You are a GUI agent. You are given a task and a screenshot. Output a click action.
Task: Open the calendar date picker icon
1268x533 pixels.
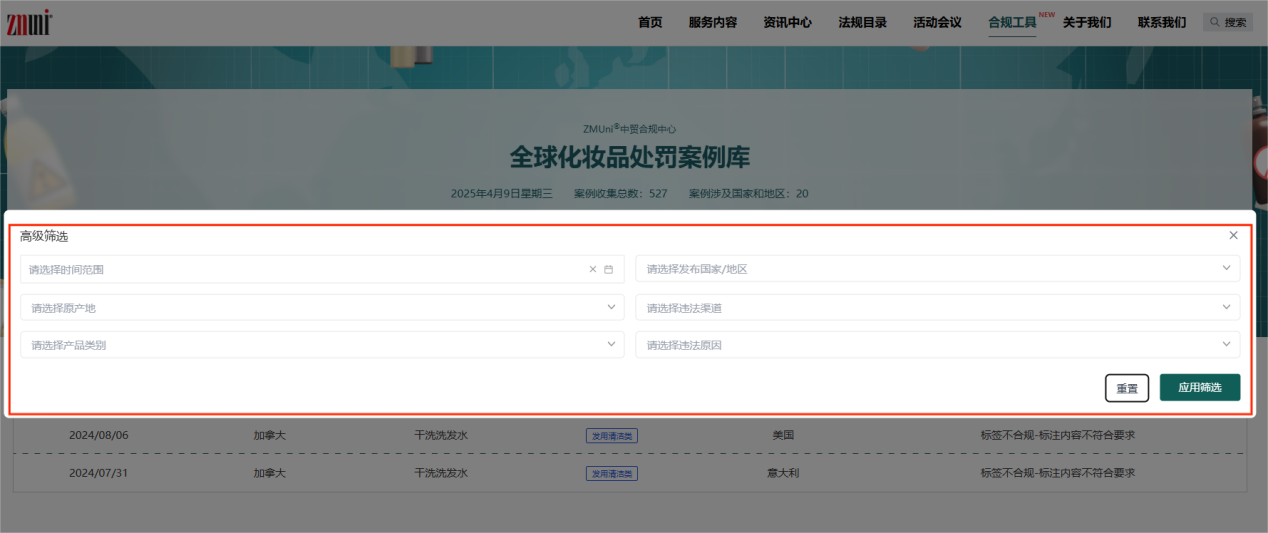coord(608,269)
